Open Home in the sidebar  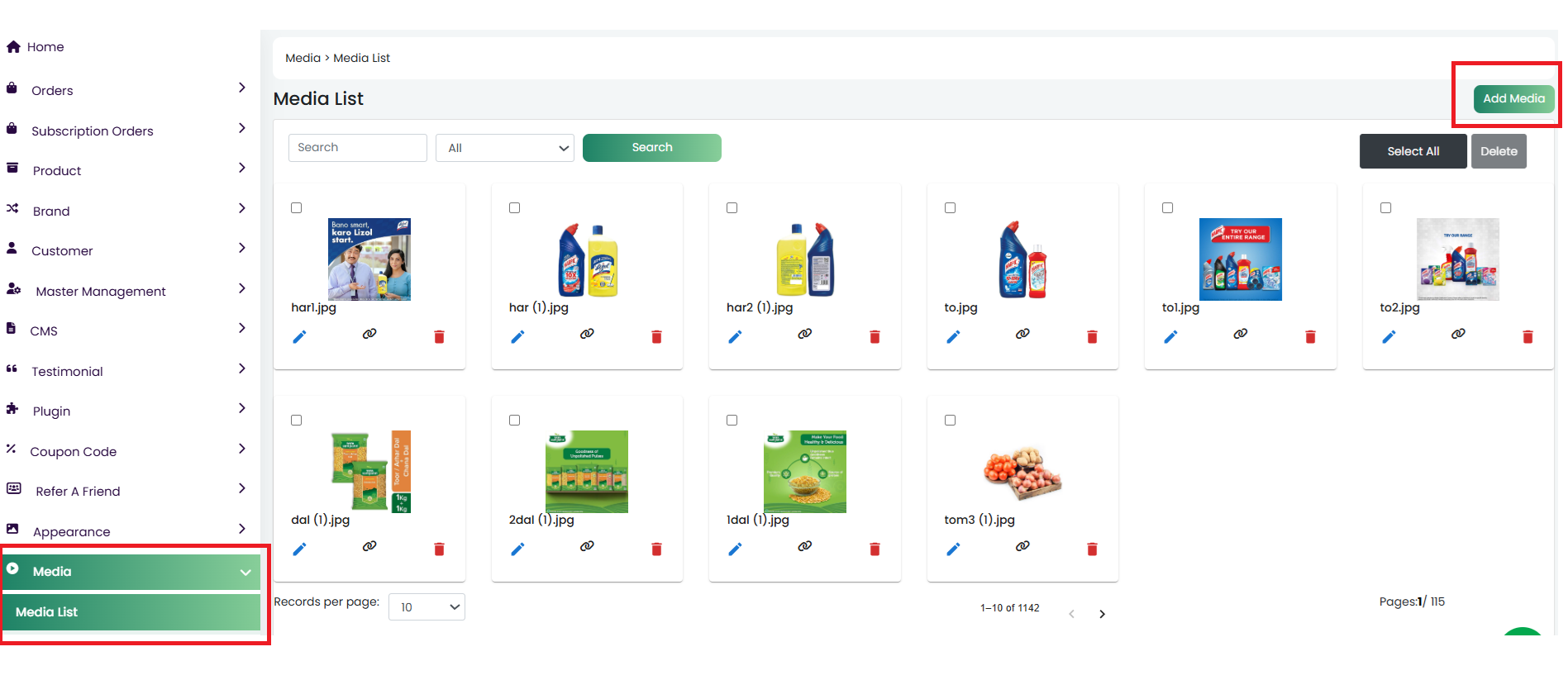[45, 47]
